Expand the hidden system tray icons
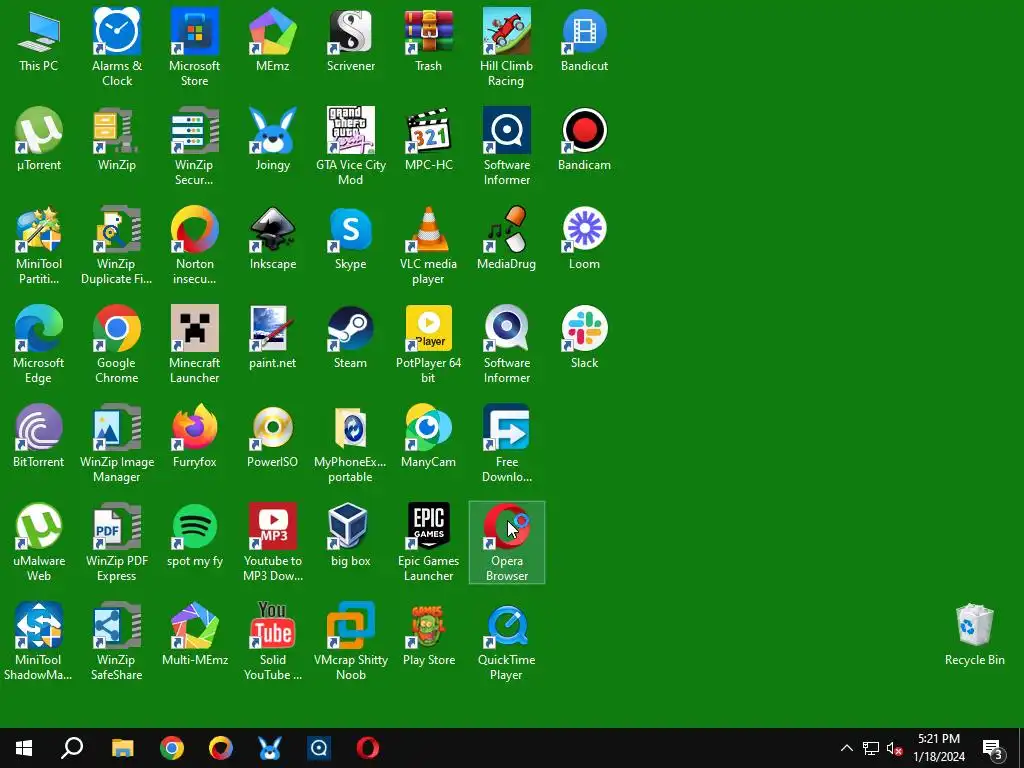Screen dimensions: 1024x768 point(846,748)
